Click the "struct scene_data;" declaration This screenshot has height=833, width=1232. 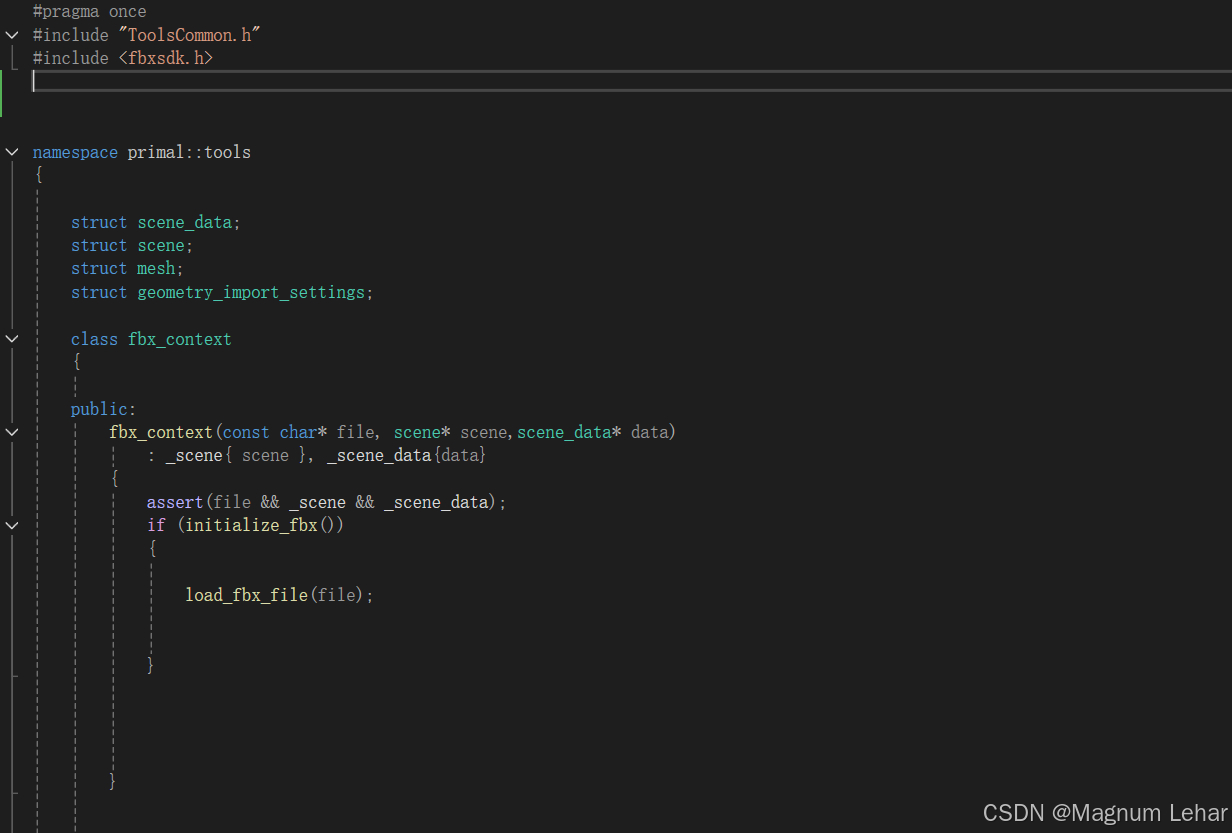point(156,222)
